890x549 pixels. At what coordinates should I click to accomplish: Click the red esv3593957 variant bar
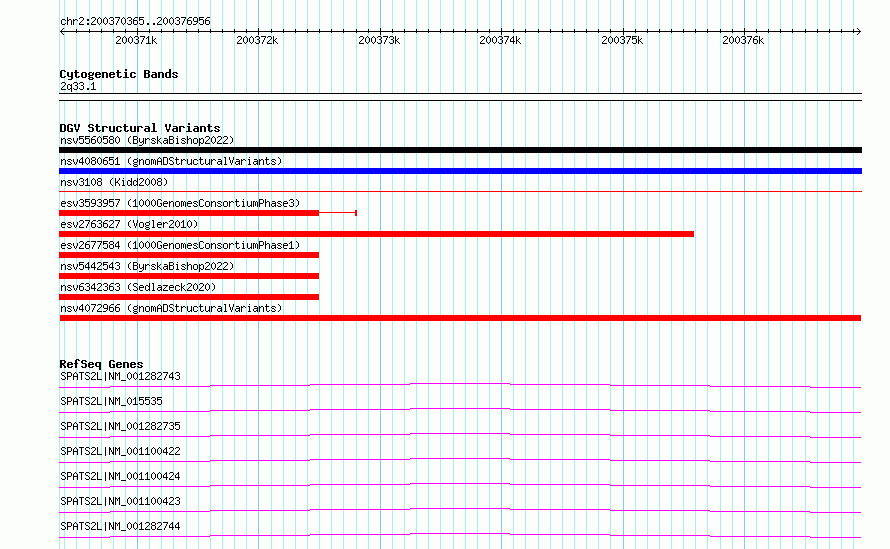point(189,213)
